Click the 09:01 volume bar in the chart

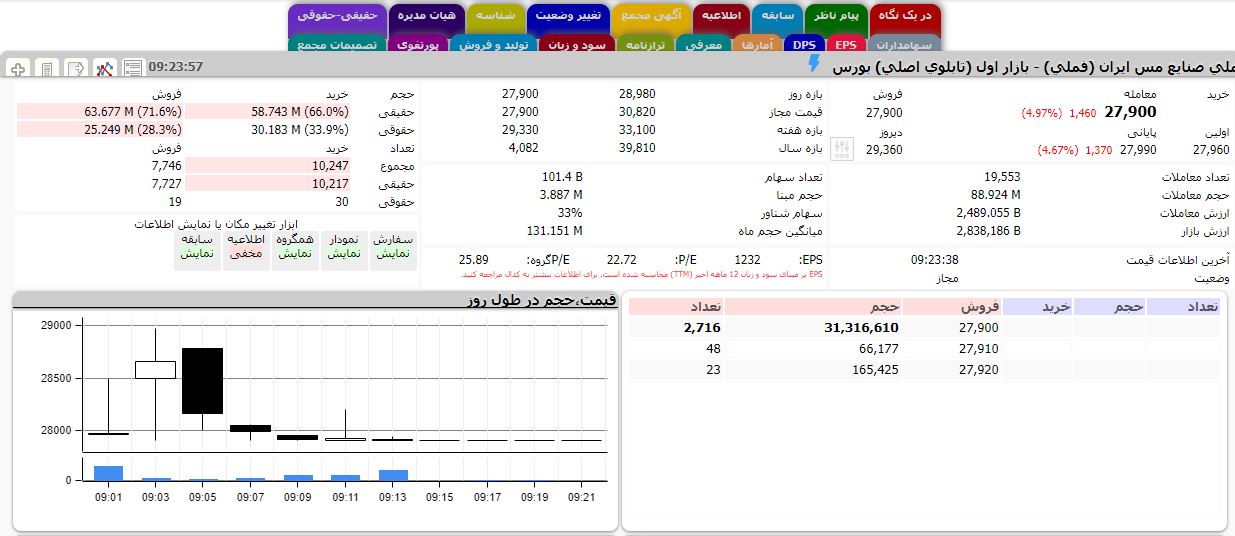coord(108,473)
